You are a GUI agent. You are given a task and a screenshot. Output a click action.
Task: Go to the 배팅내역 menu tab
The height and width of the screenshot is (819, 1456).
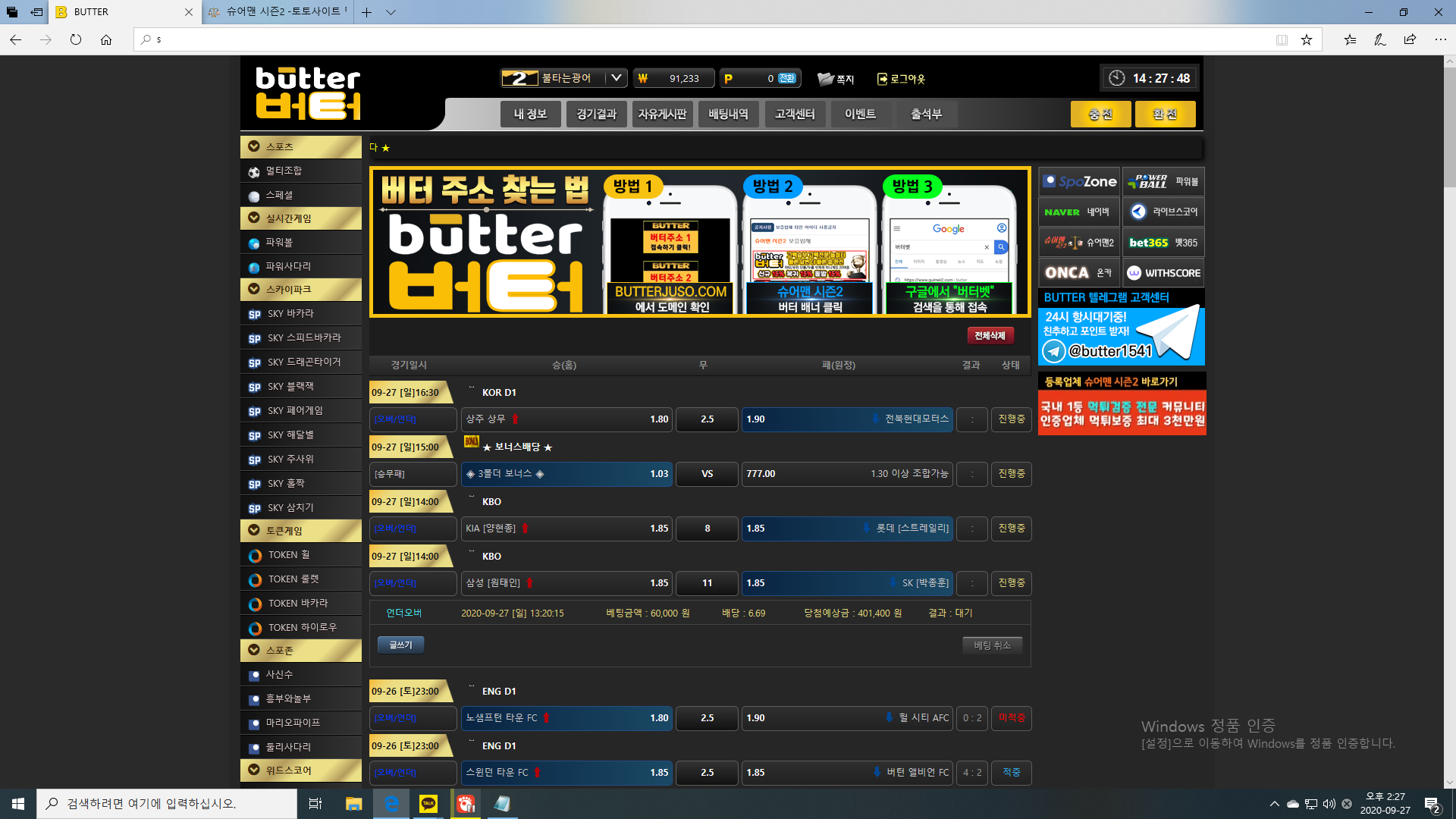tap(728, 114)
